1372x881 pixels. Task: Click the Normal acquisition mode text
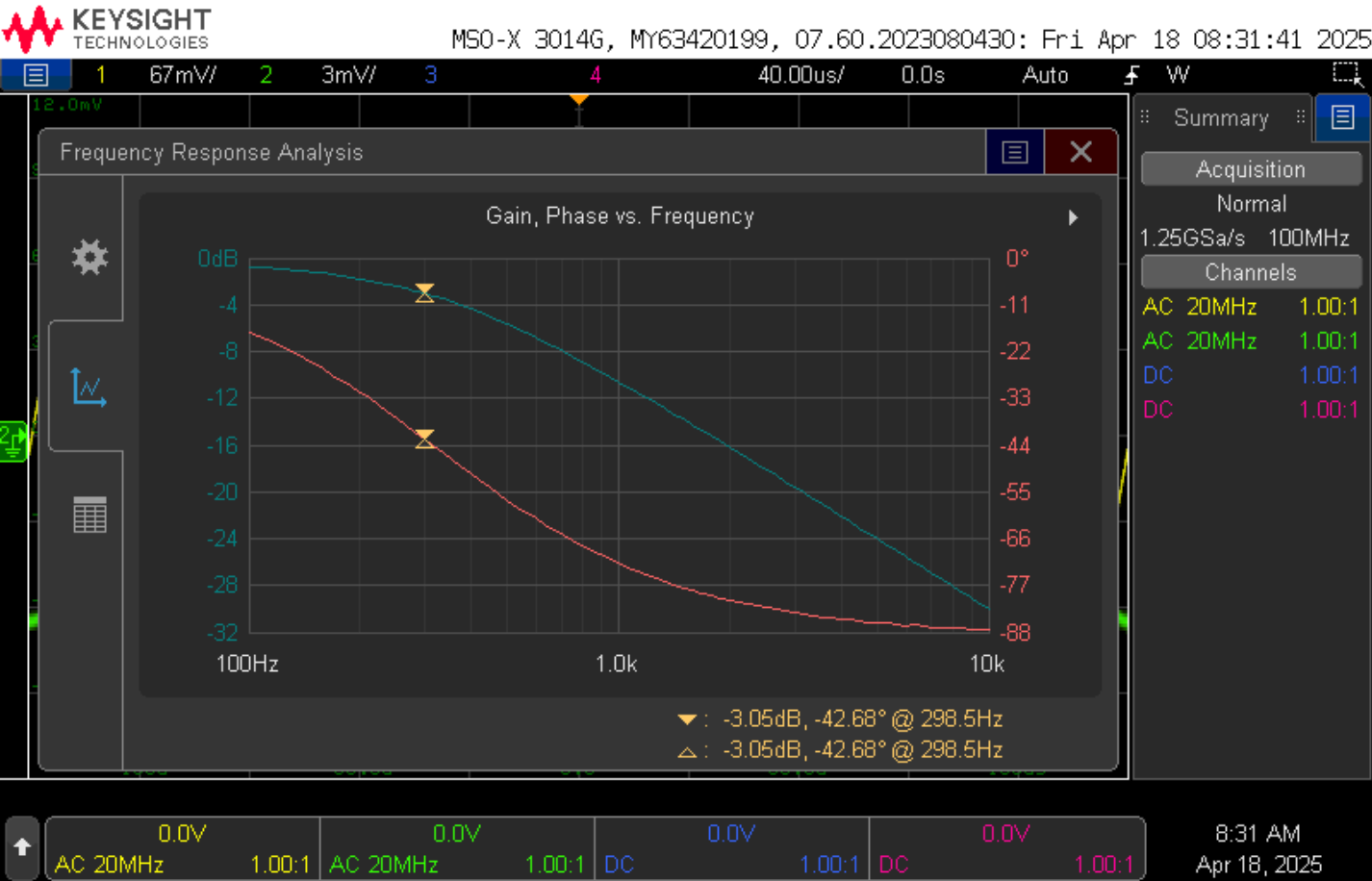[1251, 204]
